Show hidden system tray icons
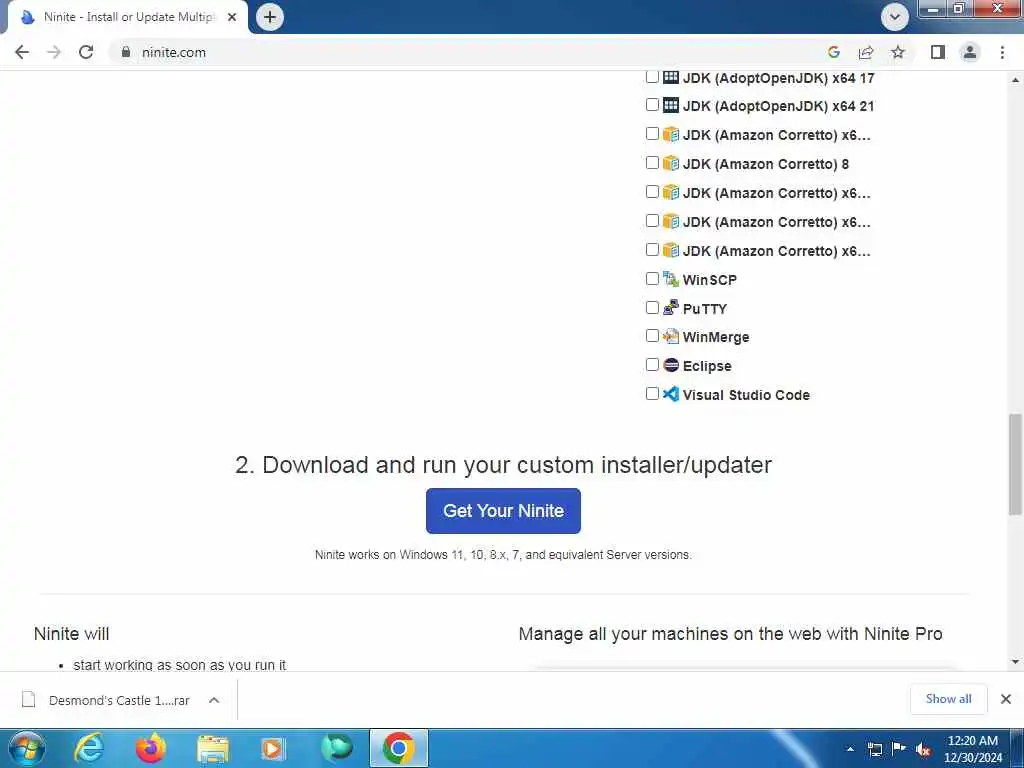 pos(850,749)
